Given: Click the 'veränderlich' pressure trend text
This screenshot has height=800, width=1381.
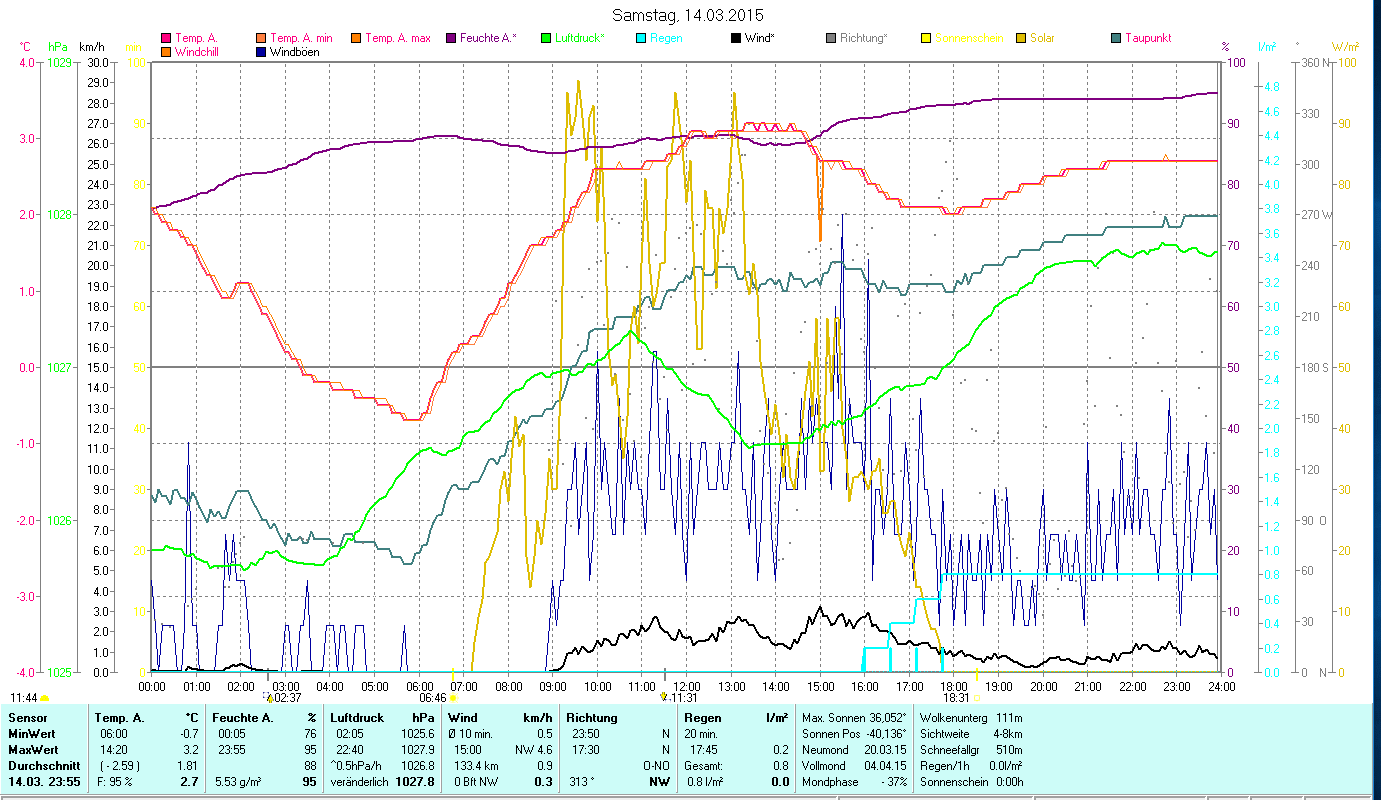Looking at the screenshot, I should tap(359, 781).
